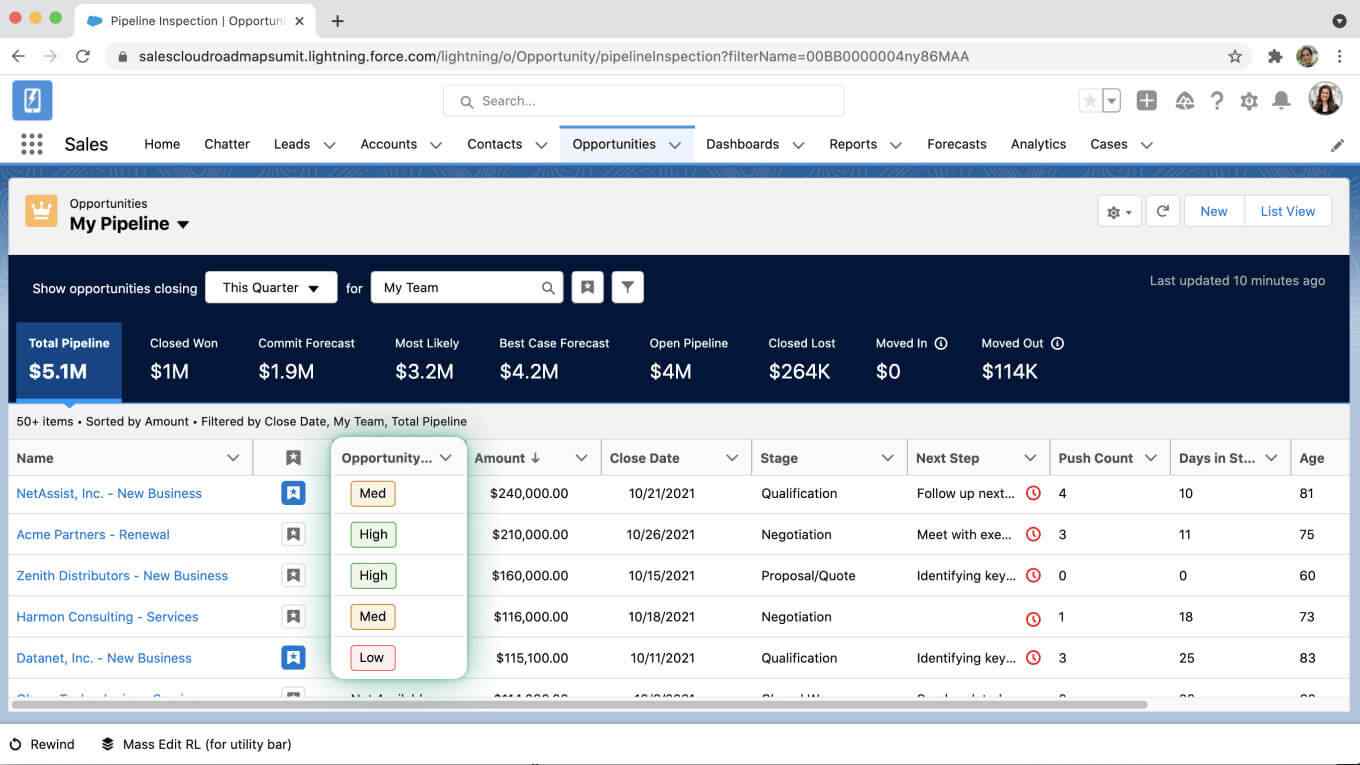This screenshot has height=765, width=1360.
Task: Expand the Leads tab dropdown chevron
Action: [329, 145]
